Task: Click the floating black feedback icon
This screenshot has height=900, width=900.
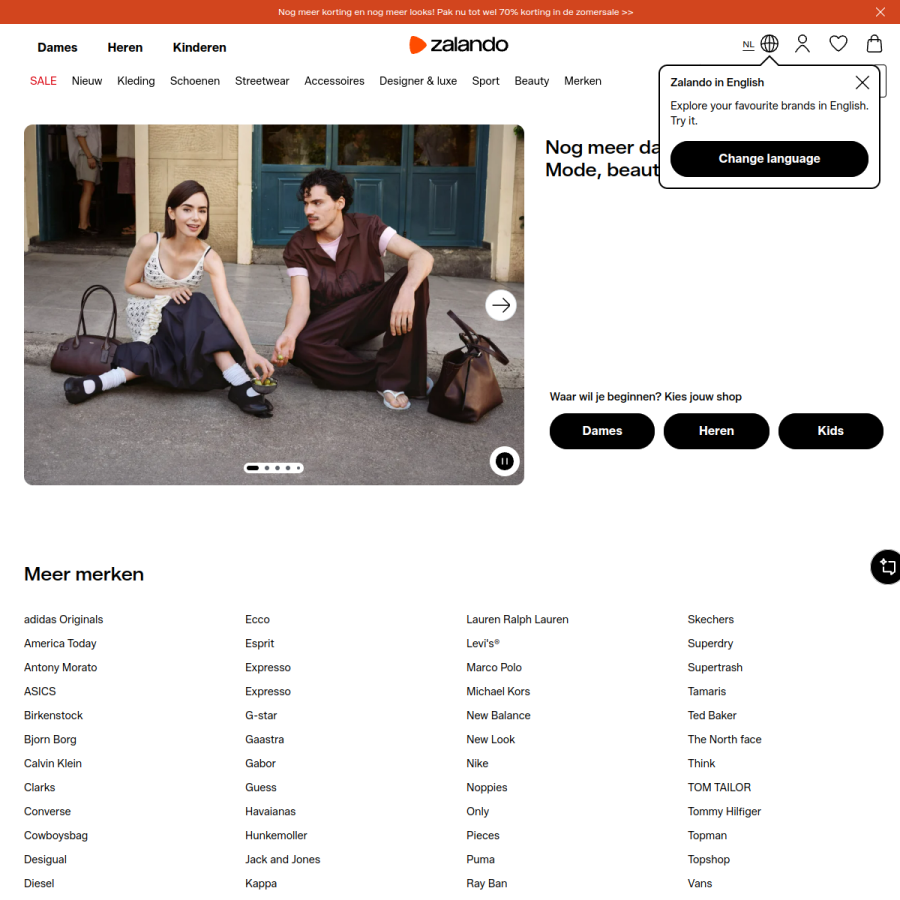Action: click(x=886, y=567)
